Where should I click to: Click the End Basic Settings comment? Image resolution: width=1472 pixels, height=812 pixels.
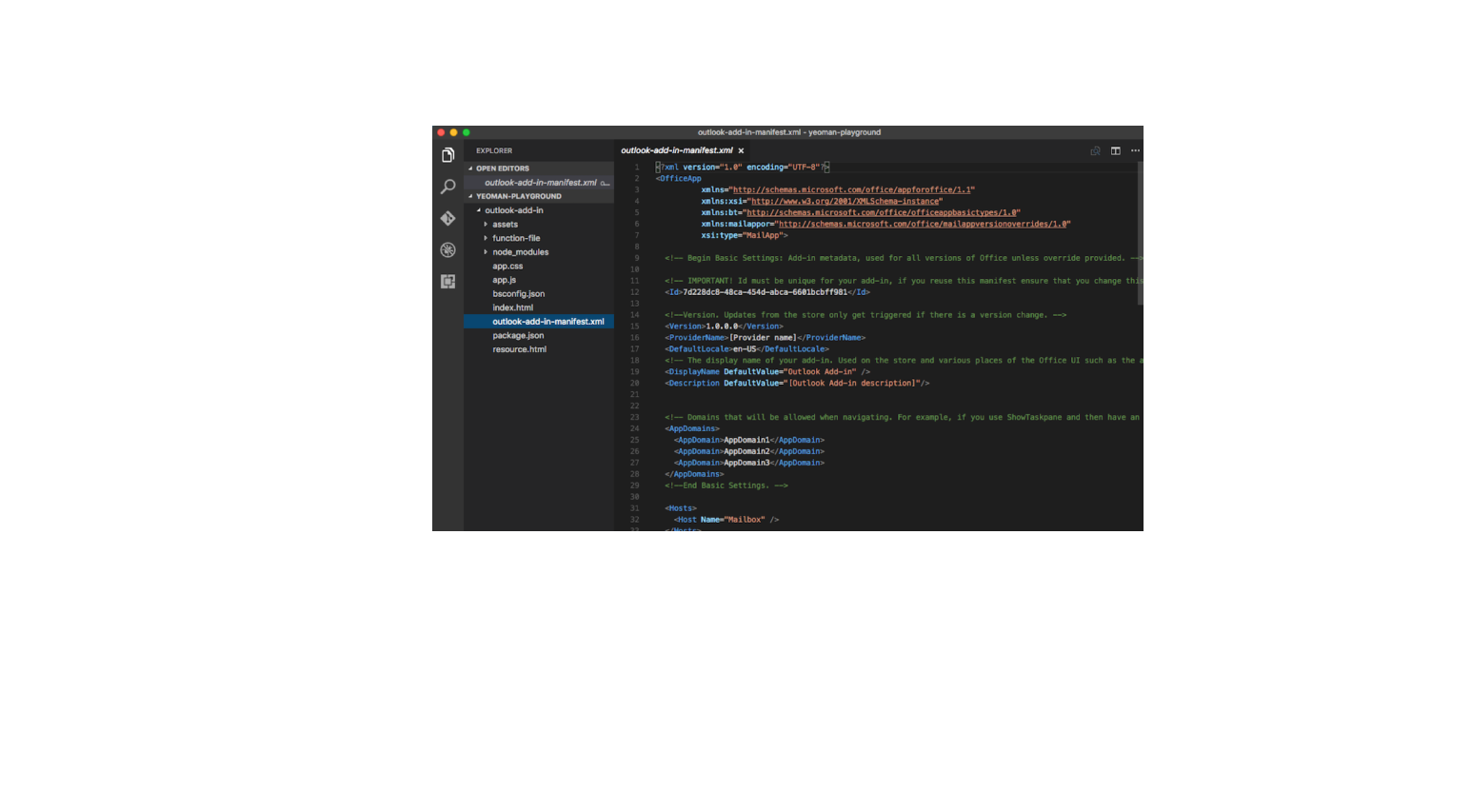(x=726, y=485)
